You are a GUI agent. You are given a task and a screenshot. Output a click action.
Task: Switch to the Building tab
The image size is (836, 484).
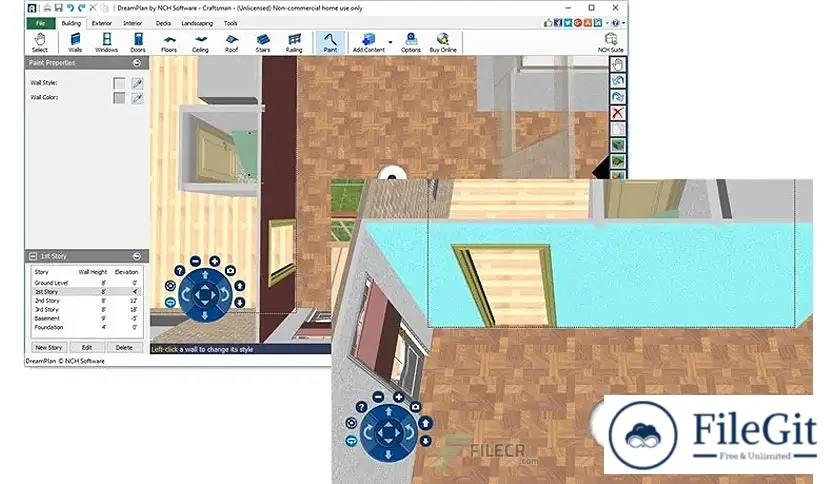pyautogui.click(x=71, y=23)
